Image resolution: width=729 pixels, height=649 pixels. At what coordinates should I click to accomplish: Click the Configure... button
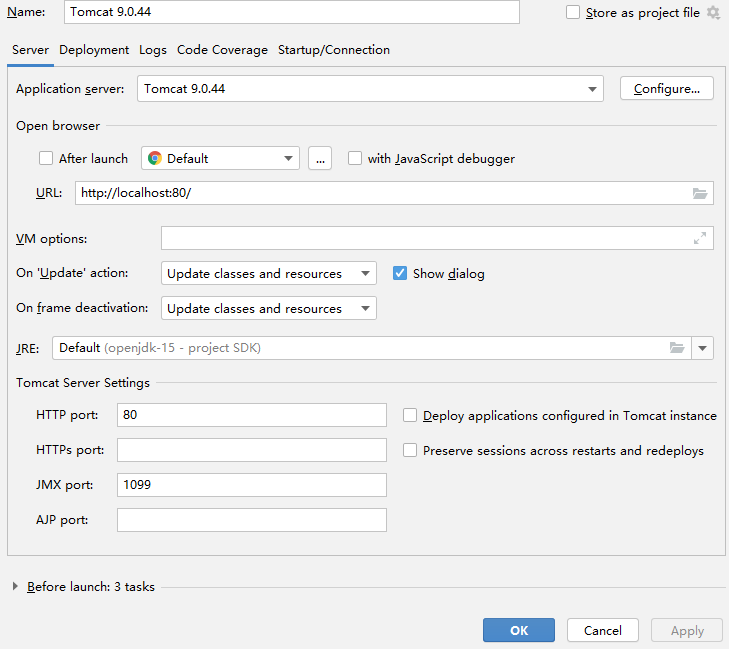(667, 88)
